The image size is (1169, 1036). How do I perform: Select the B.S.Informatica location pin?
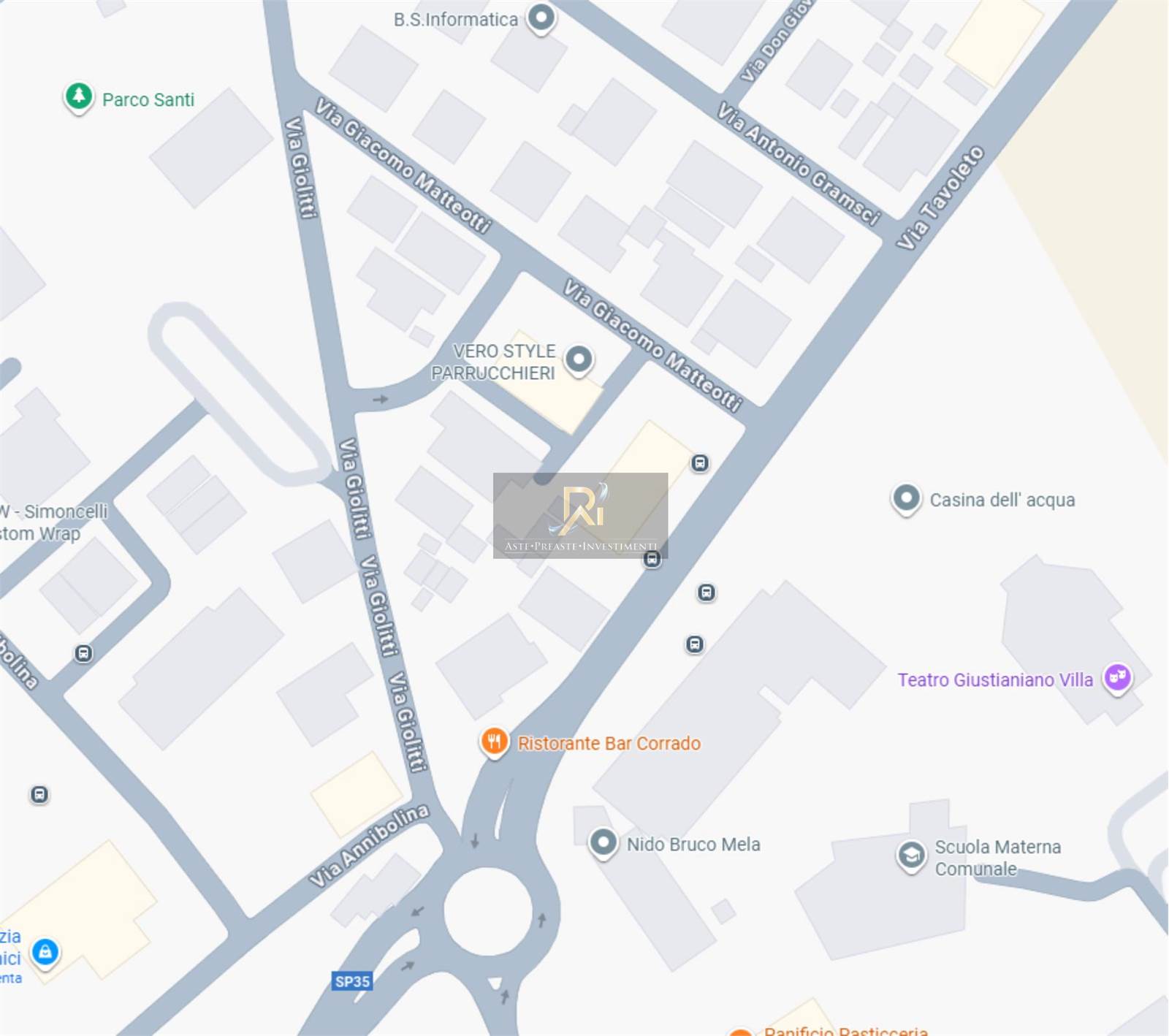click(x=541, y=18)
